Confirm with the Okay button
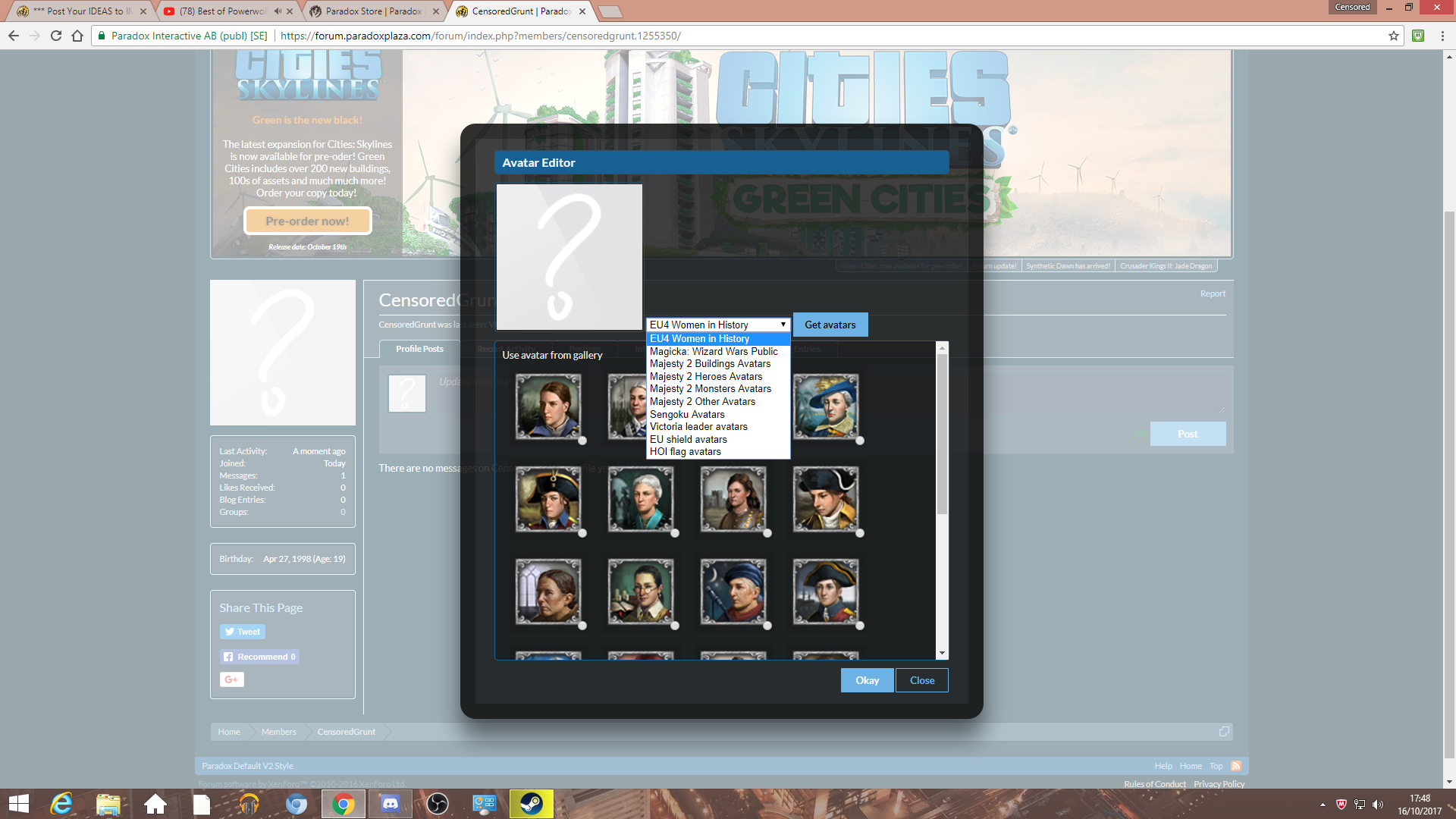Screen dimensions: 1456x819 coord(868,680)
